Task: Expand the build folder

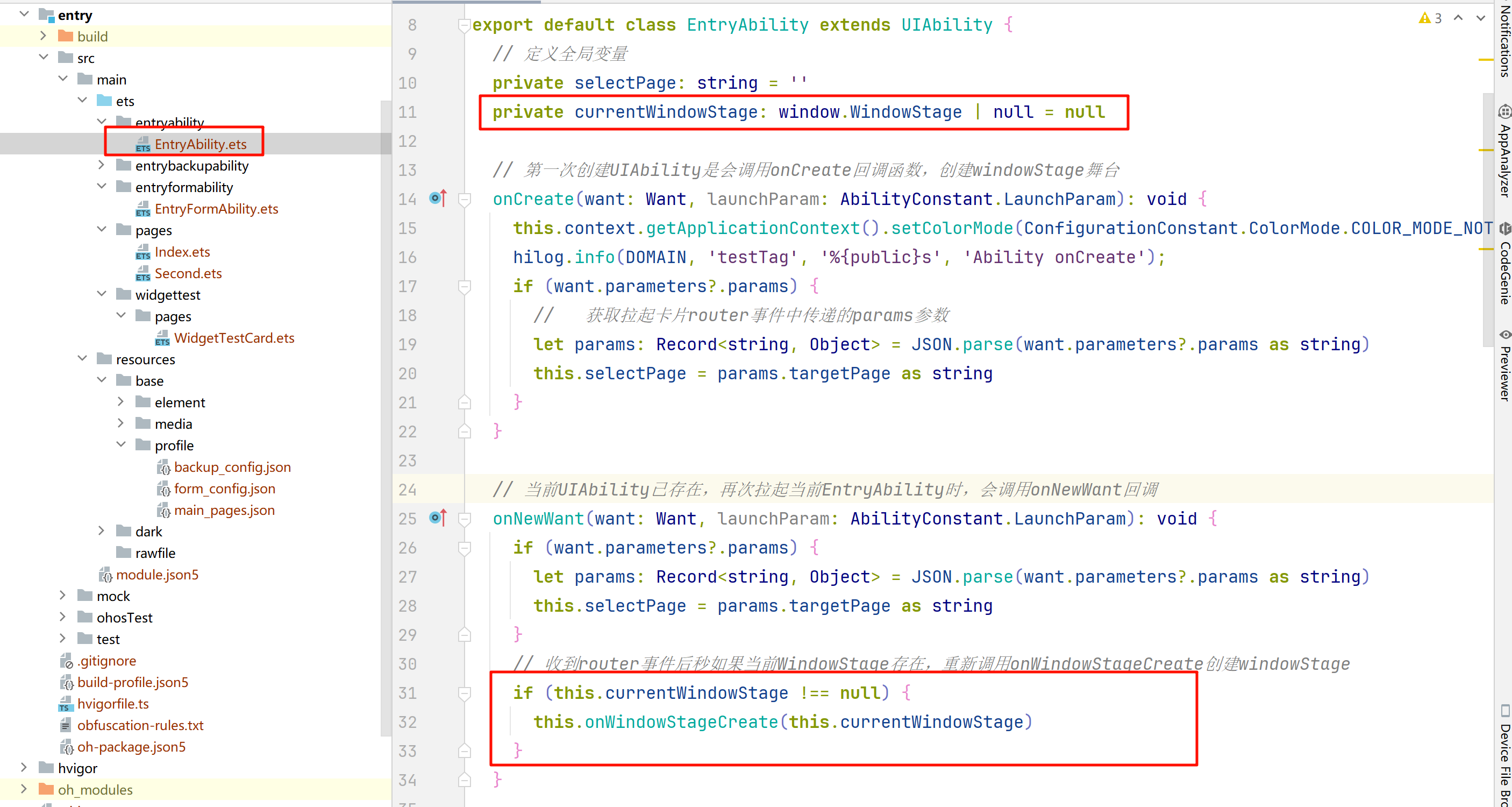Action: click(43, 36)
